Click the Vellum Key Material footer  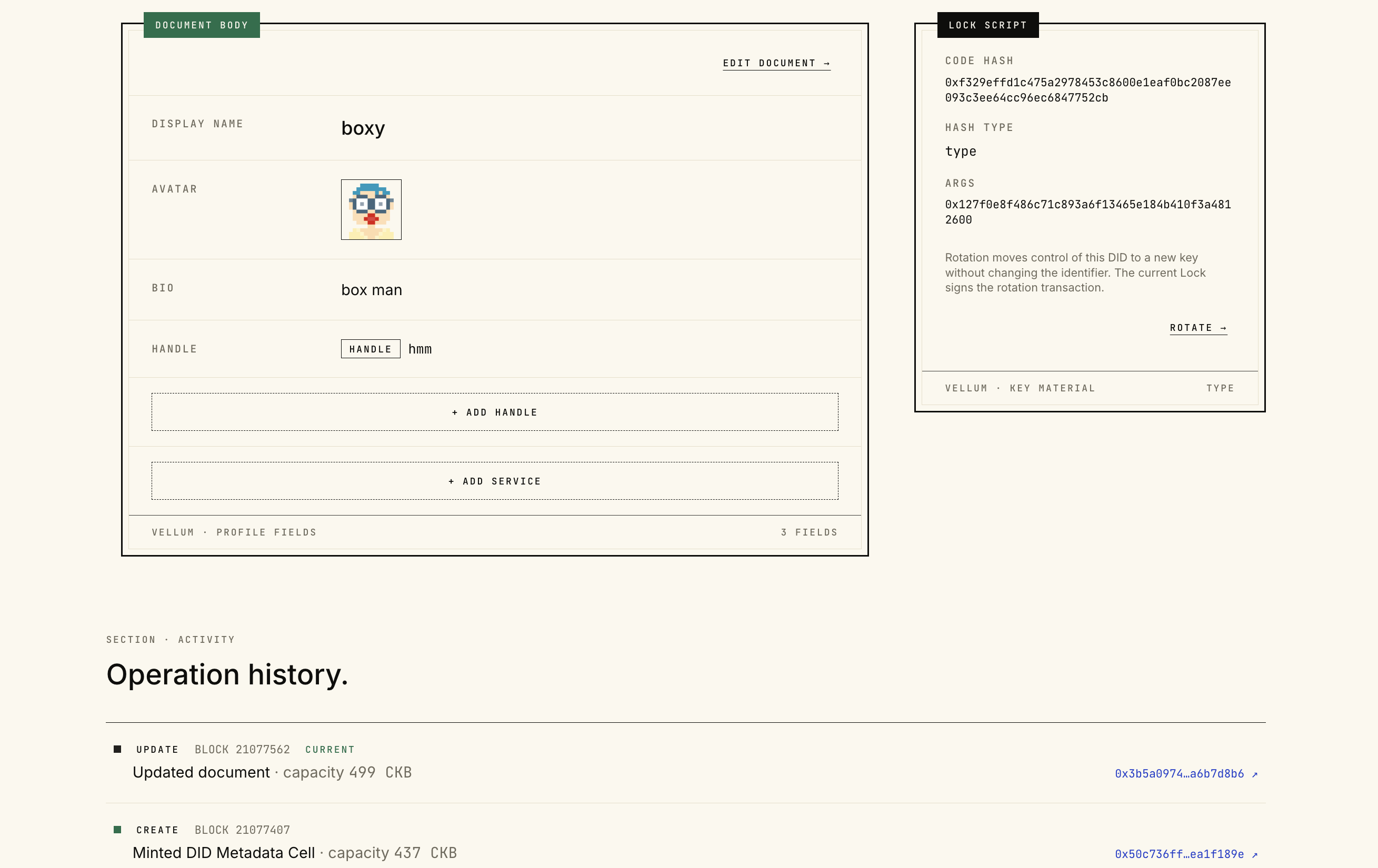pos(1020,388)
